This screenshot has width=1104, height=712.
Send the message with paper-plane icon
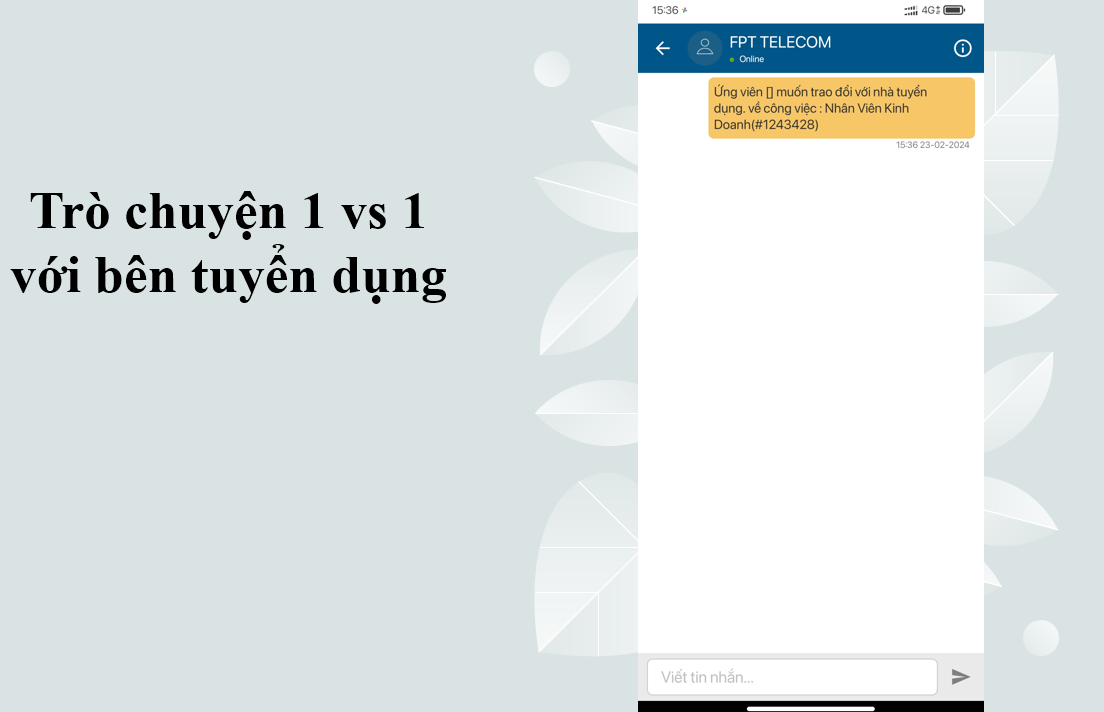coord(960,677)
